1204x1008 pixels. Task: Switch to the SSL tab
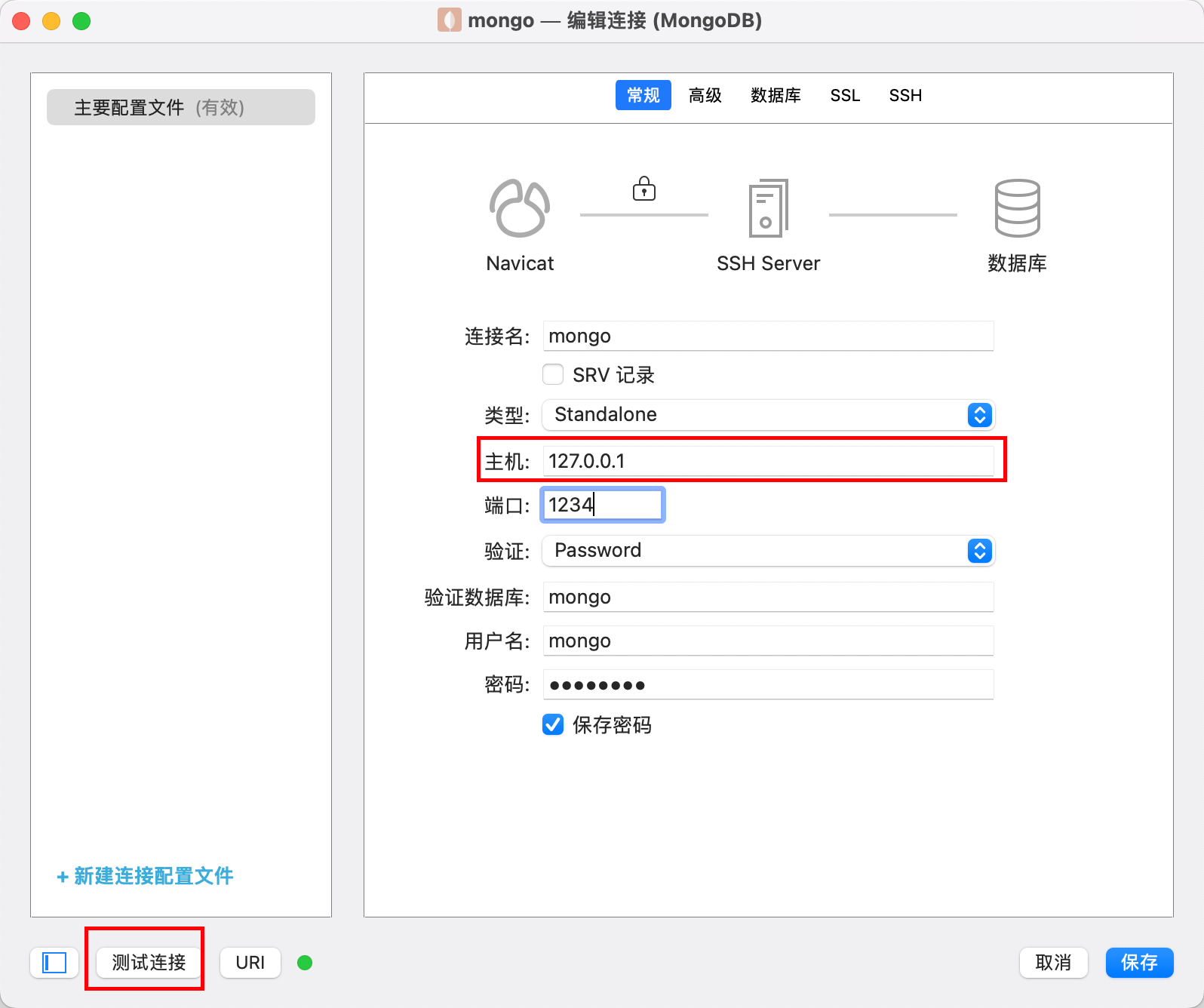click(x=845, y=96)
